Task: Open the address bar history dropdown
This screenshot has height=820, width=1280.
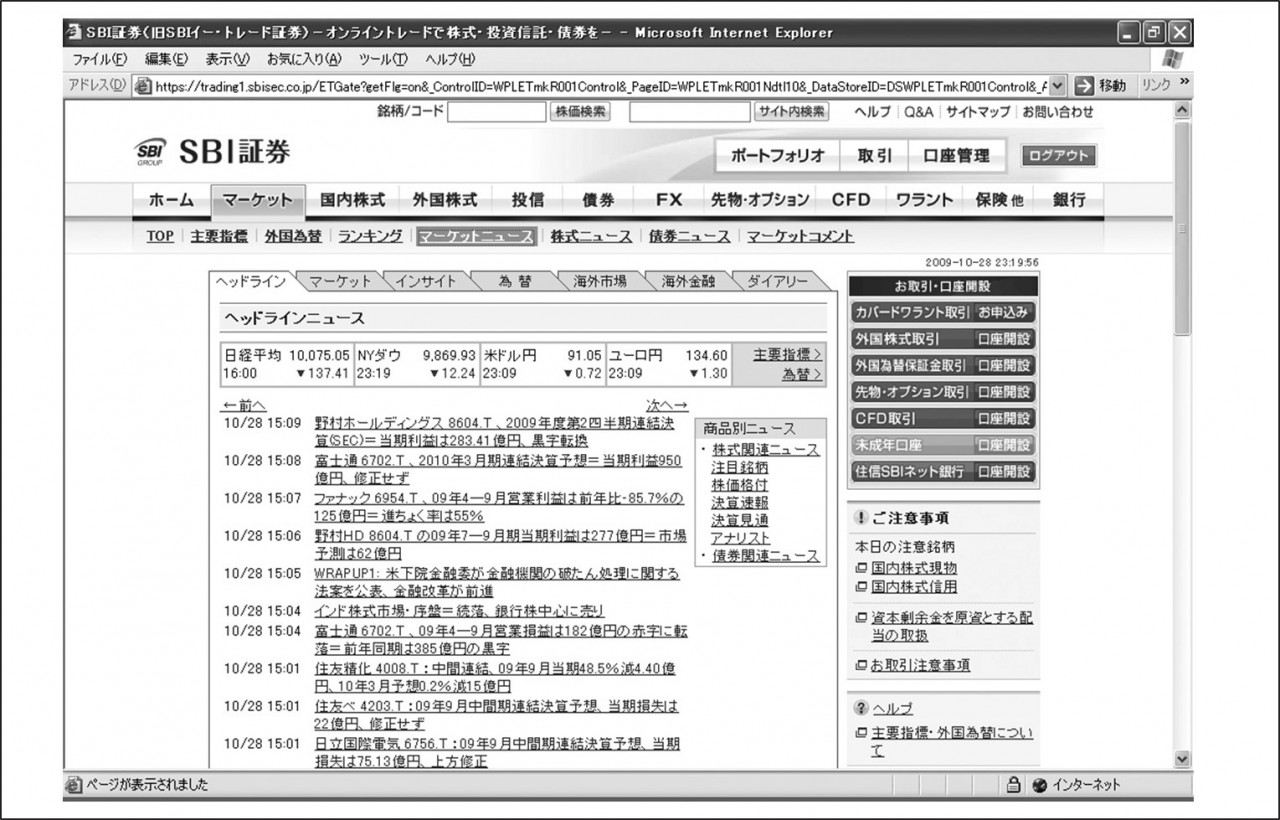Action: (x=1057, y=85)
